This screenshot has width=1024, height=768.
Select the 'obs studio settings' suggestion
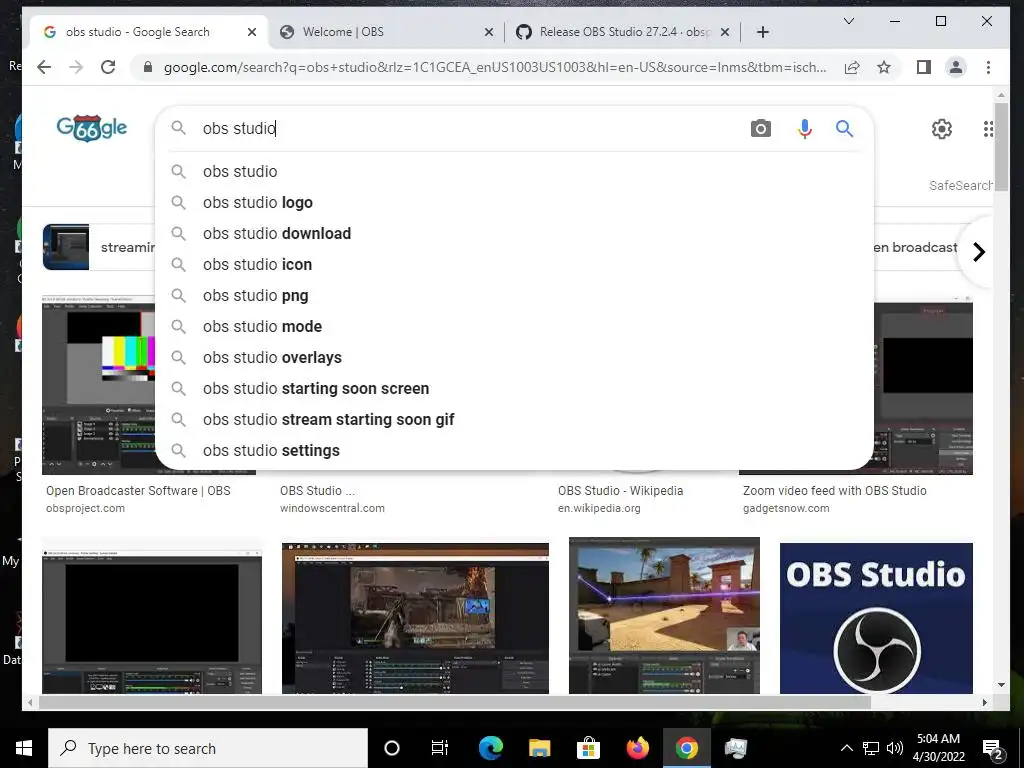515,451
